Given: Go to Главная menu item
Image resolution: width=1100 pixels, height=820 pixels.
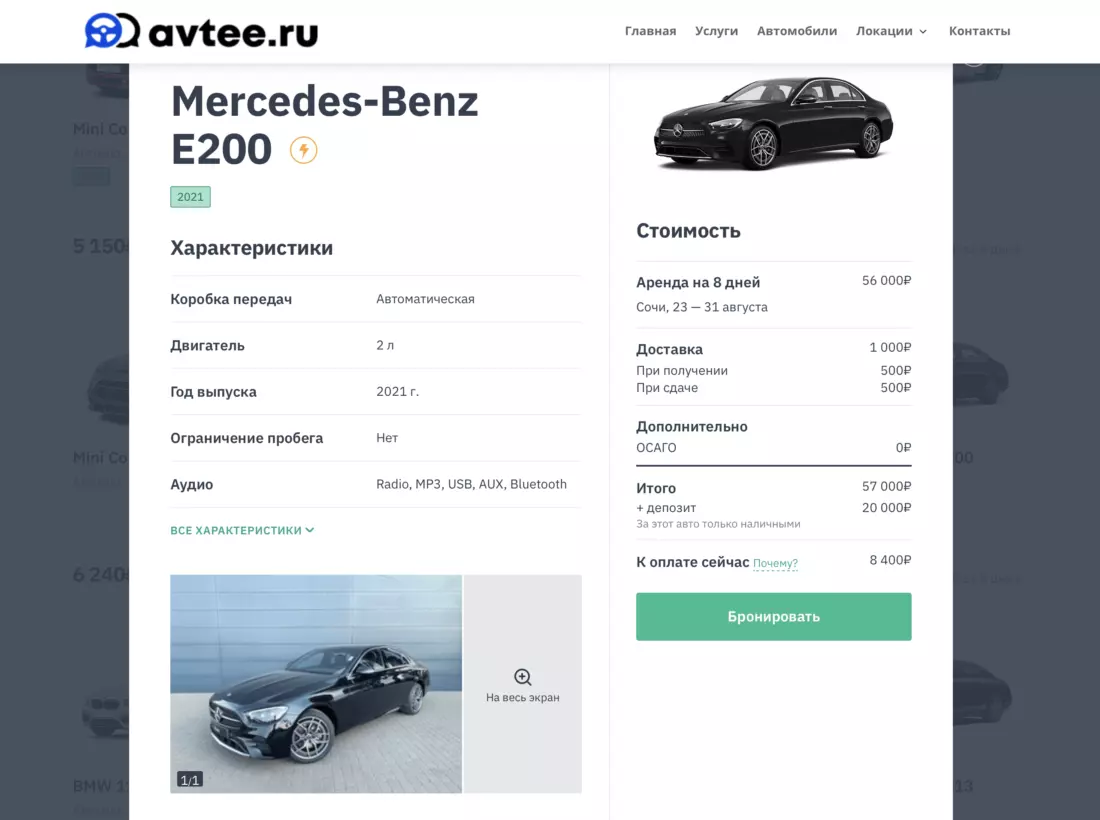Looking at the screenshot, I should tap(650, 31).
